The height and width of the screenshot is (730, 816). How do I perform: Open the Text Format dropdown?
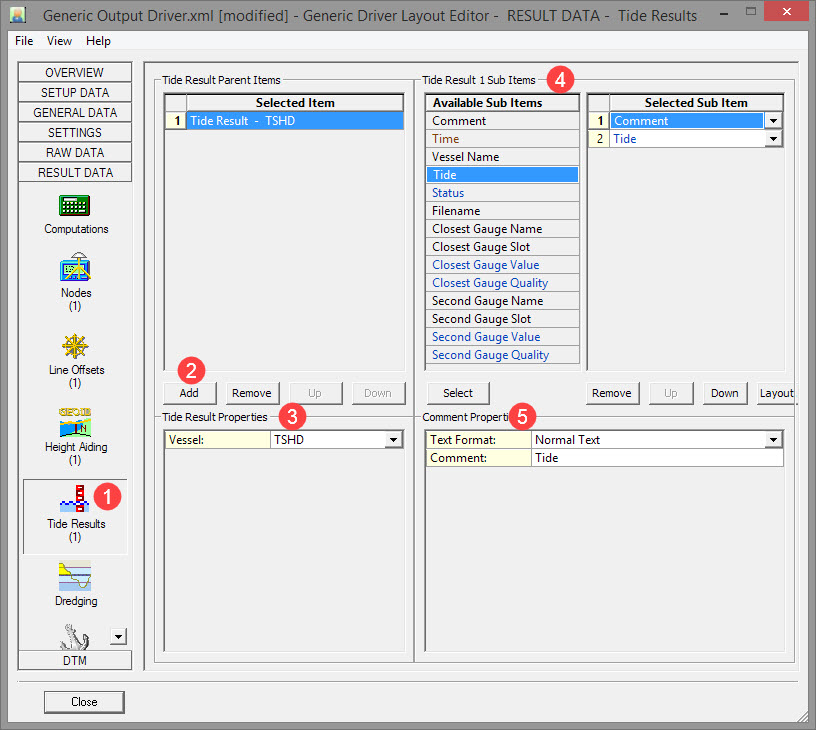(x=773, y=440)
